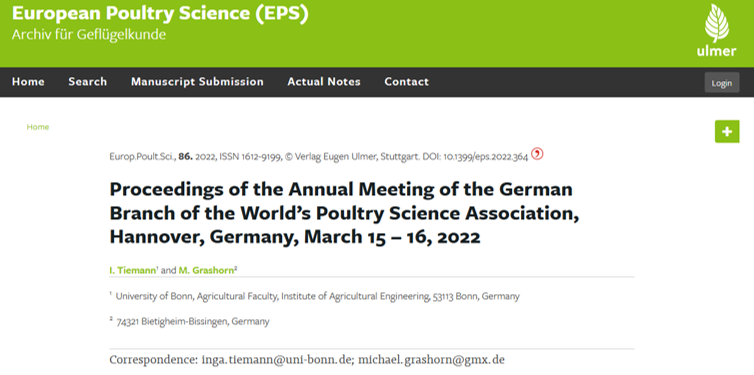Follow the green Home breadcrumb link
The width and height of the screenshot is (754, 375).
(38, 127)
